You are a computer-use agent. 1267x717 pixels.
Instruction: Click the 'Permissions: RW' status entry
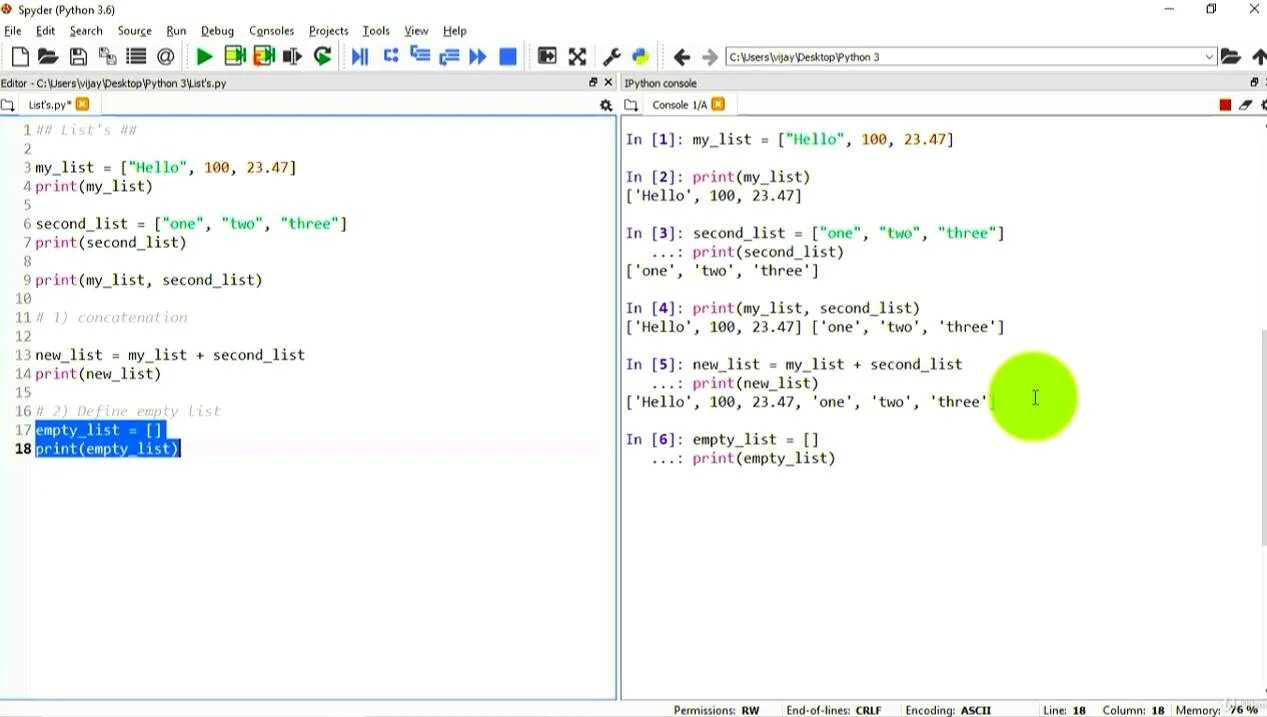point(716,710)
